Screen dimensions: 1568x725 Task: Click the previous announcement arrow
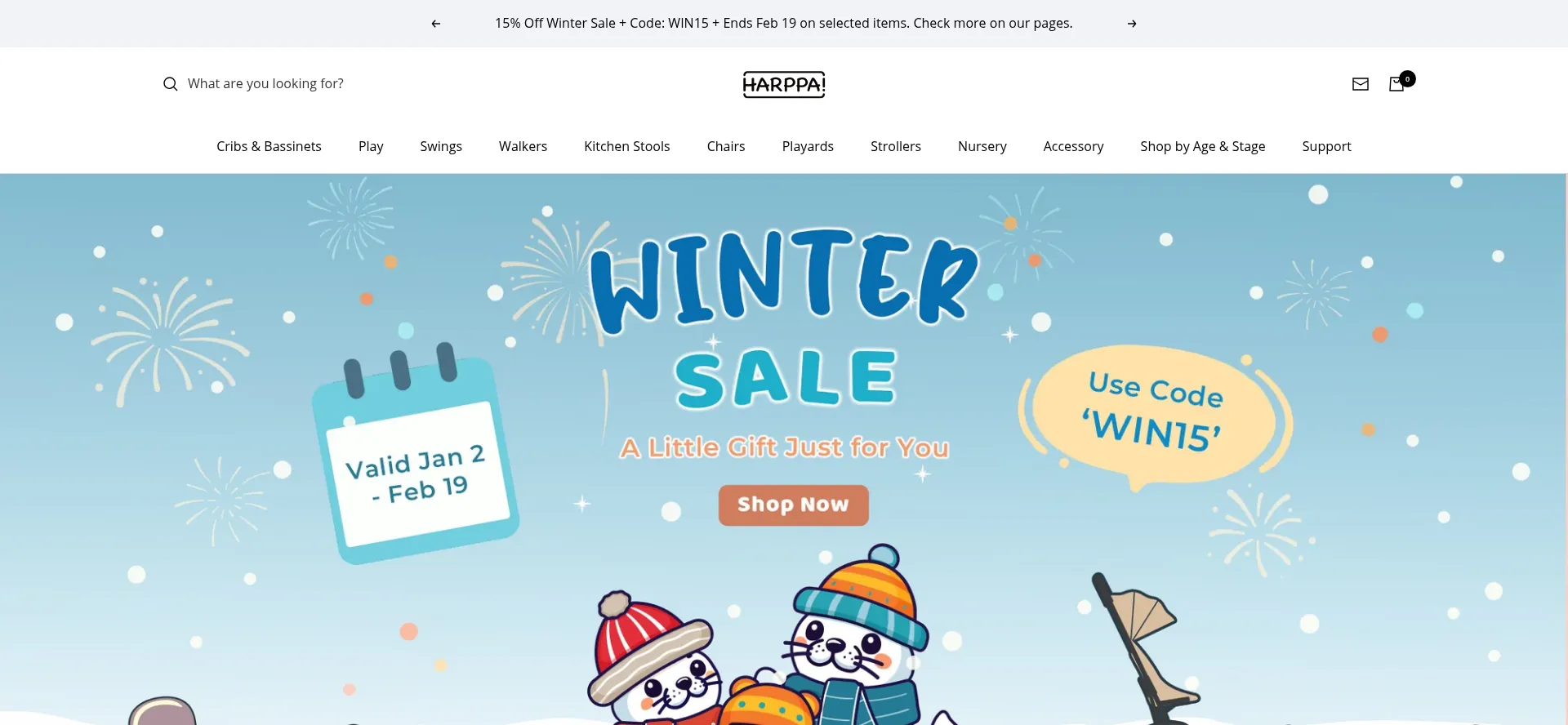point(435,24)
